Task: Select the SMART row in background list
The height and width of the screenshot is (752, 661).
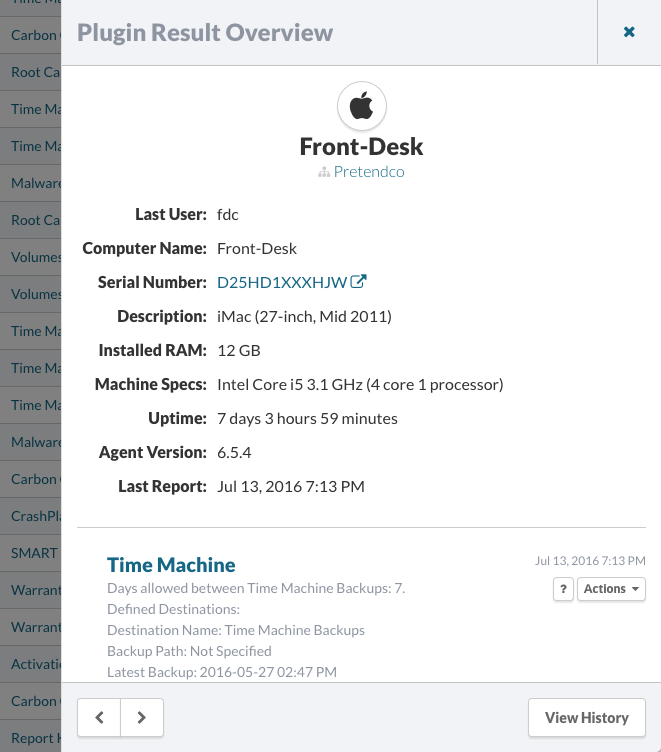Action: [x=31, y=553]
